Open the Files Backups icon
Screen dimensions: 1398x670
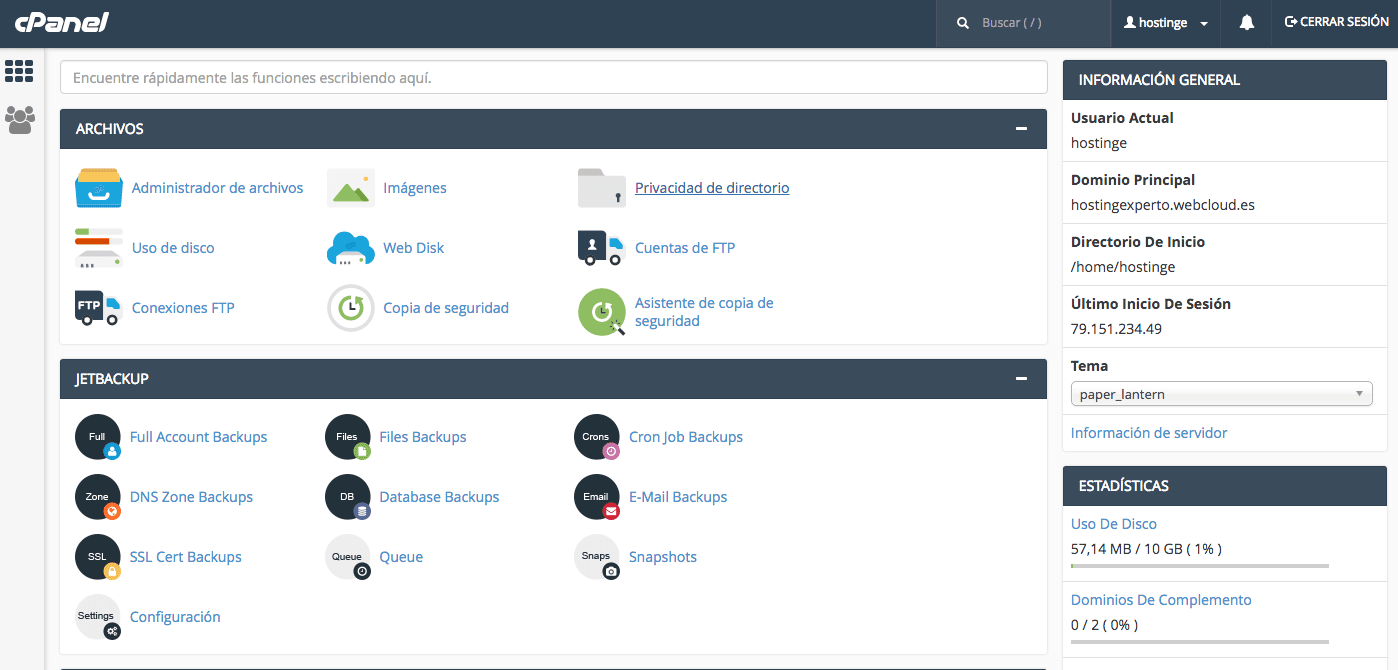(348, 437)
